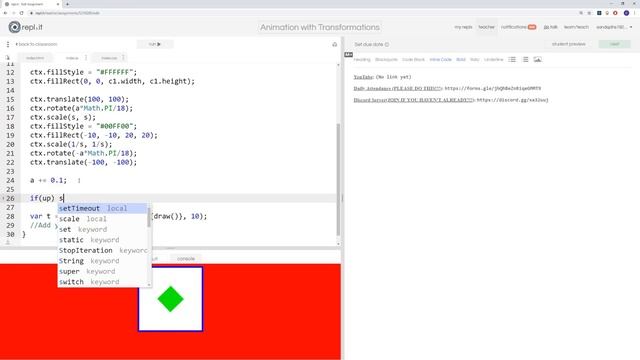Click the green button next to student preview
The image size is (640, 360).
tap(615, 44)
